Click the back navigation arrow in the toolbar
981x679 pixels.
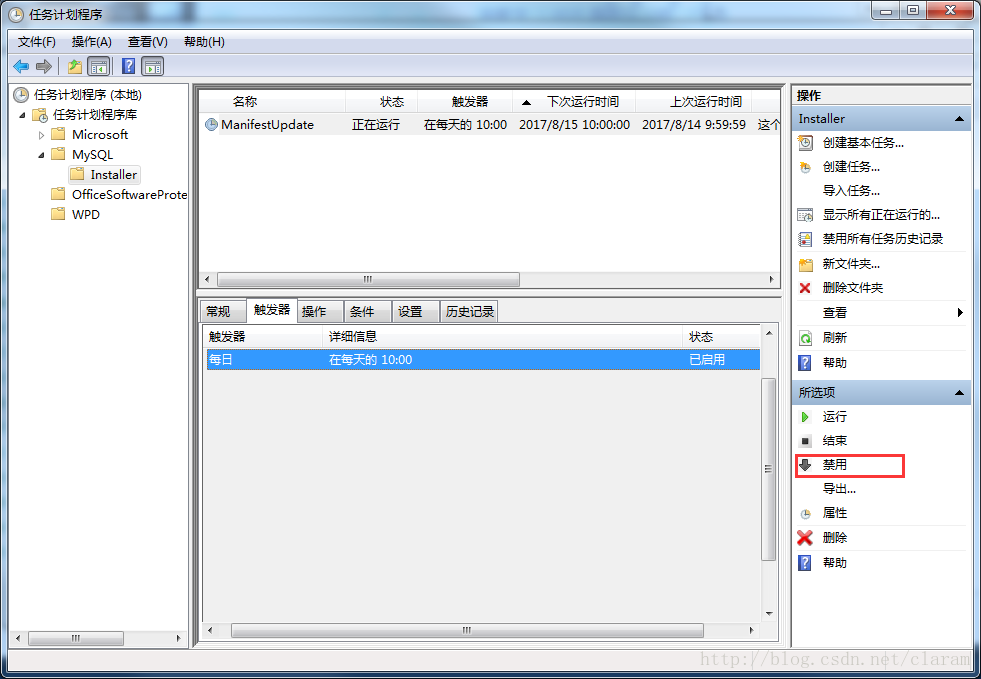click(x=20, y=66)
